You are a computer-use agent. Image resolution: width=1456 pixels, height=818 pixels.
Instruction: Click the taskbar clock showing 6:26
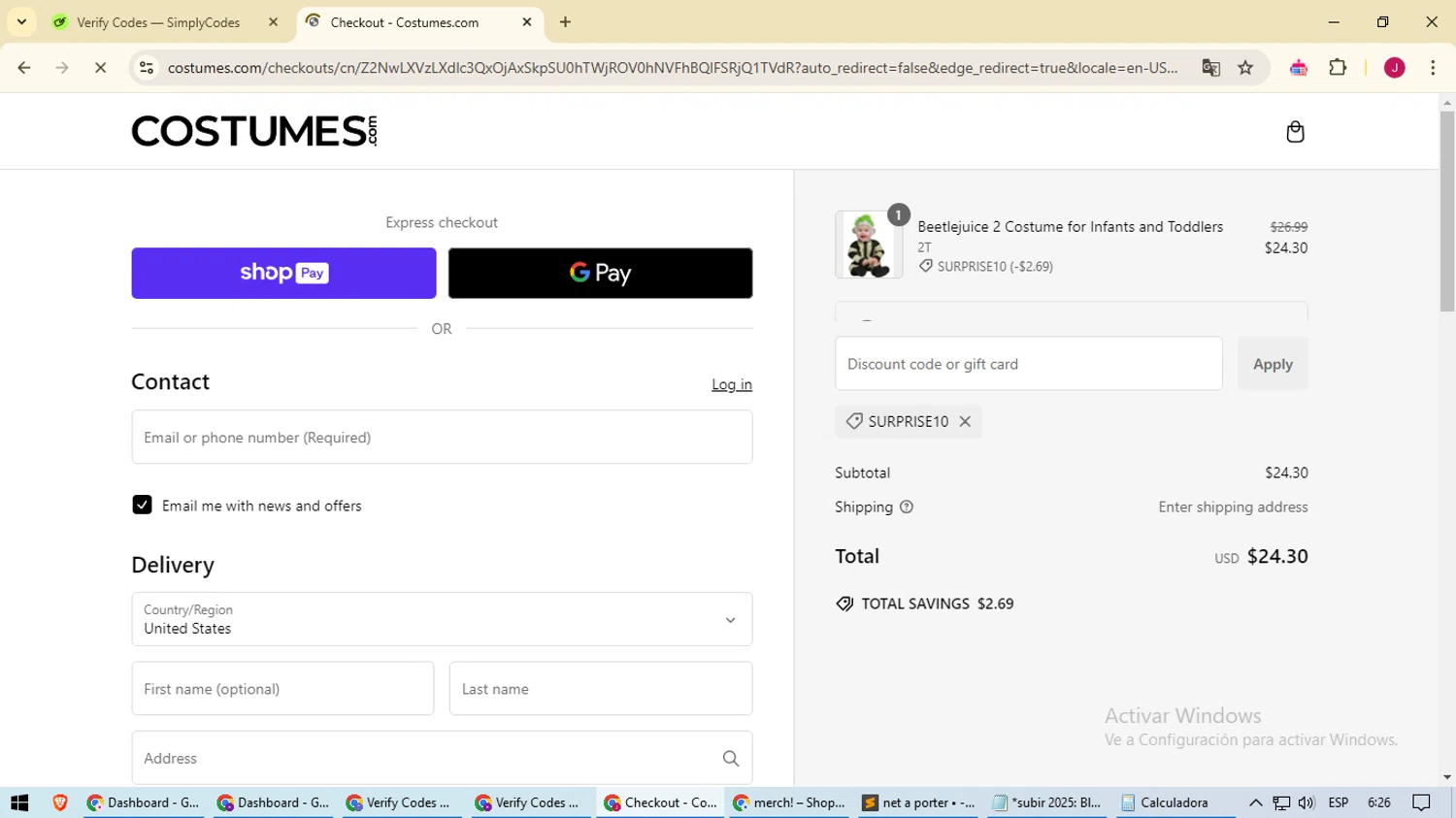click(1379, 802)
